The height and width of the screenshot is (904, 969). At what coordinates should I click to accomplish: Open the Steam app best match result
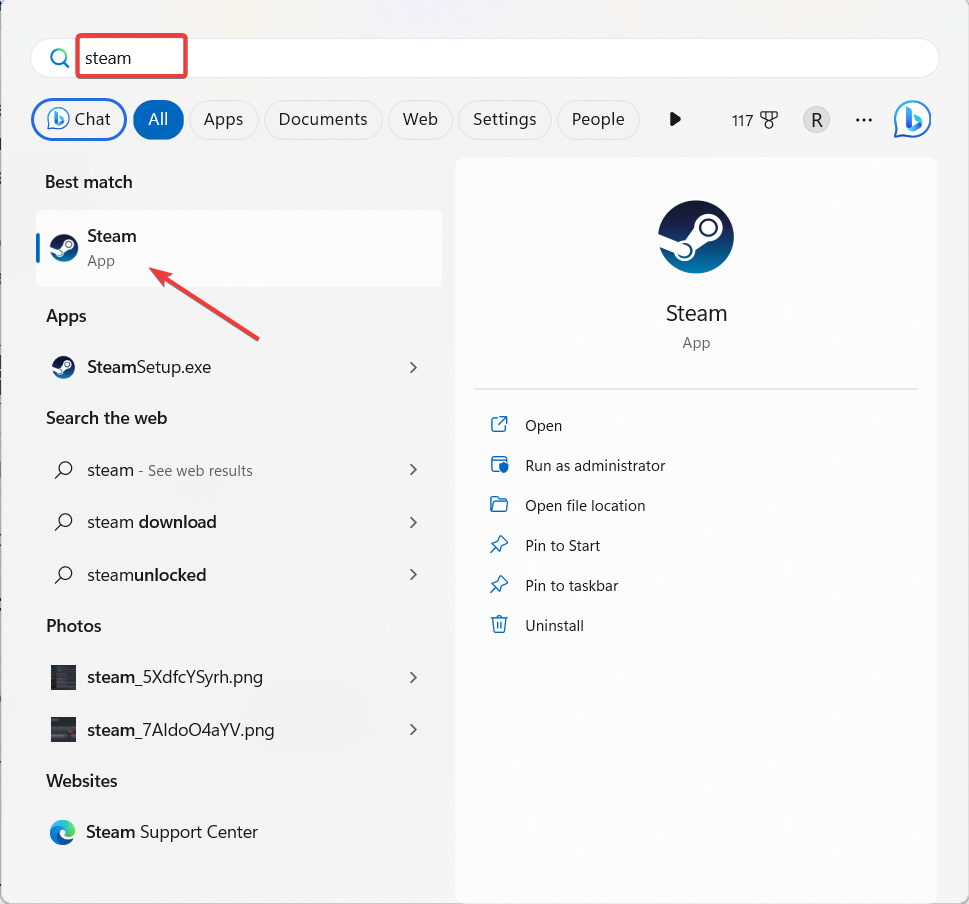(x=239, y=248)
